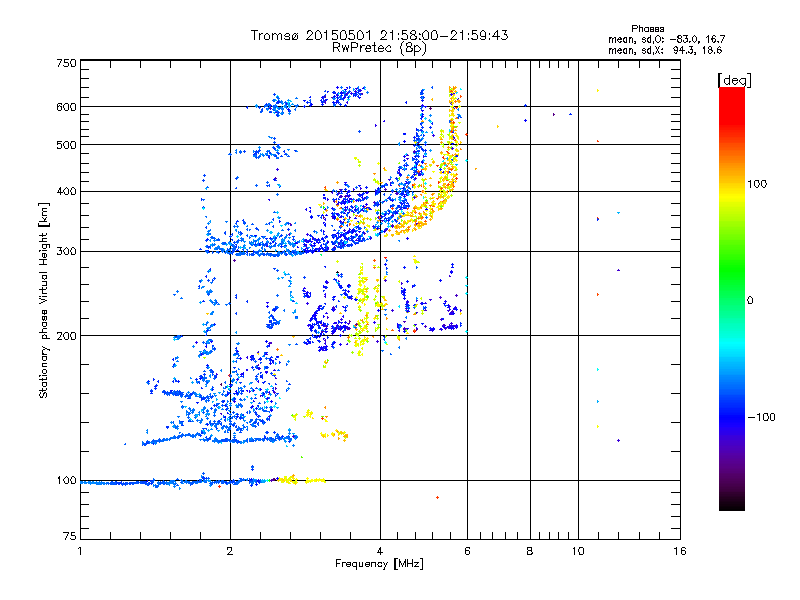Click the x-axis tick label "2"
Viewport: 800px width, 600px height.
click(230, 551)
